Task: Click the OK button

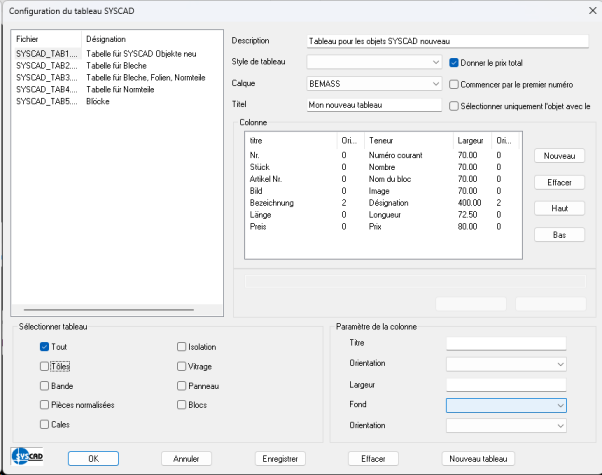Action: (93, 458)
